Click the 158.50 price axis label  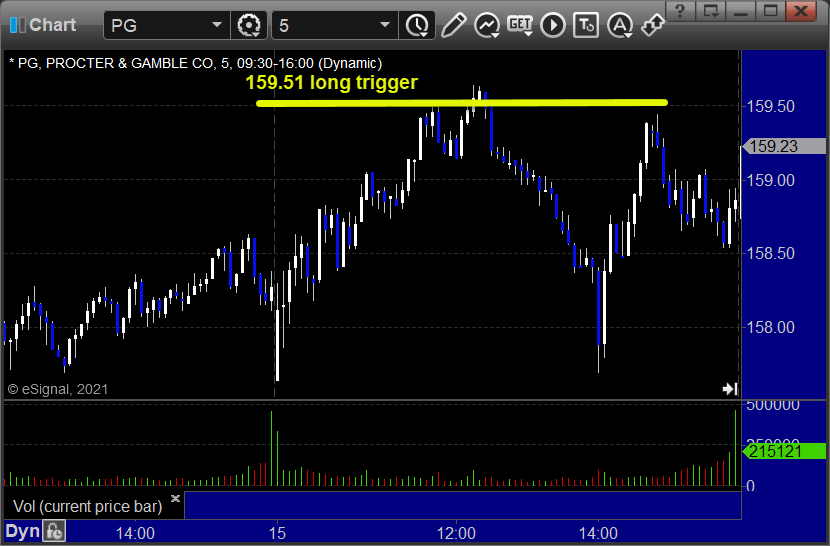(771, 253)
